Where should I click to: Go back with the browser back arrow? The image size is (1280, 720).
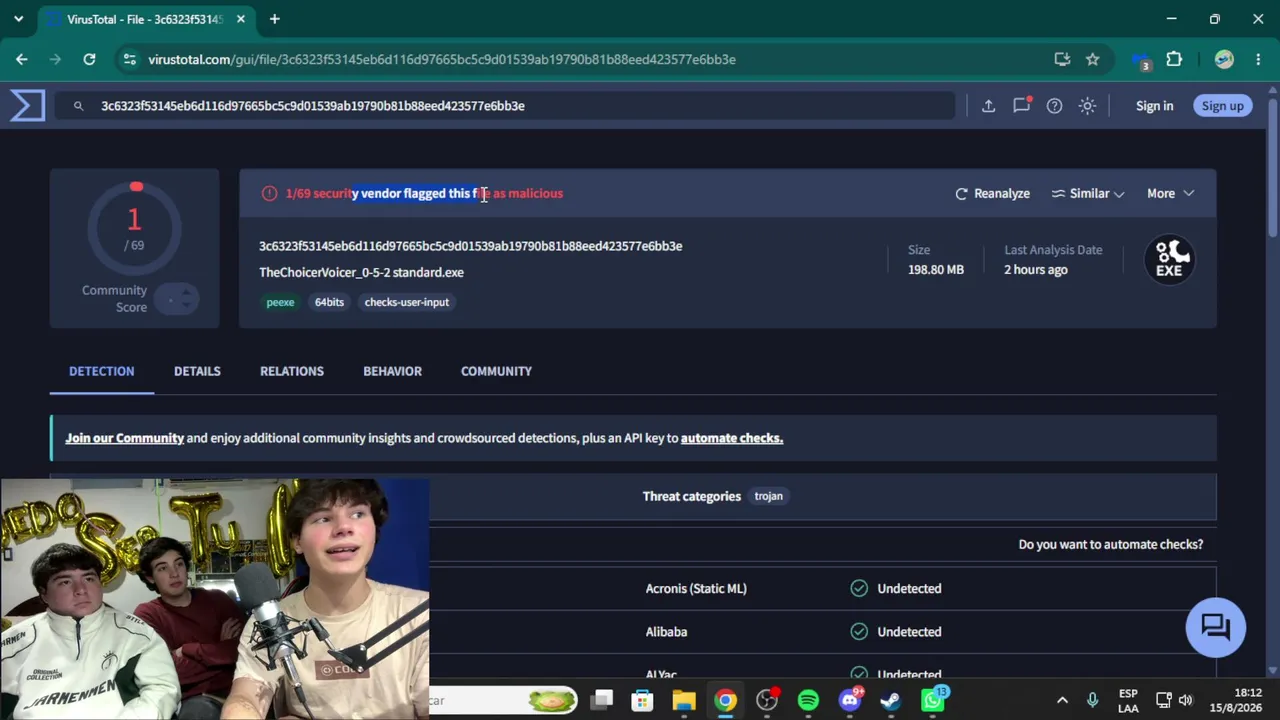[22, 59]
